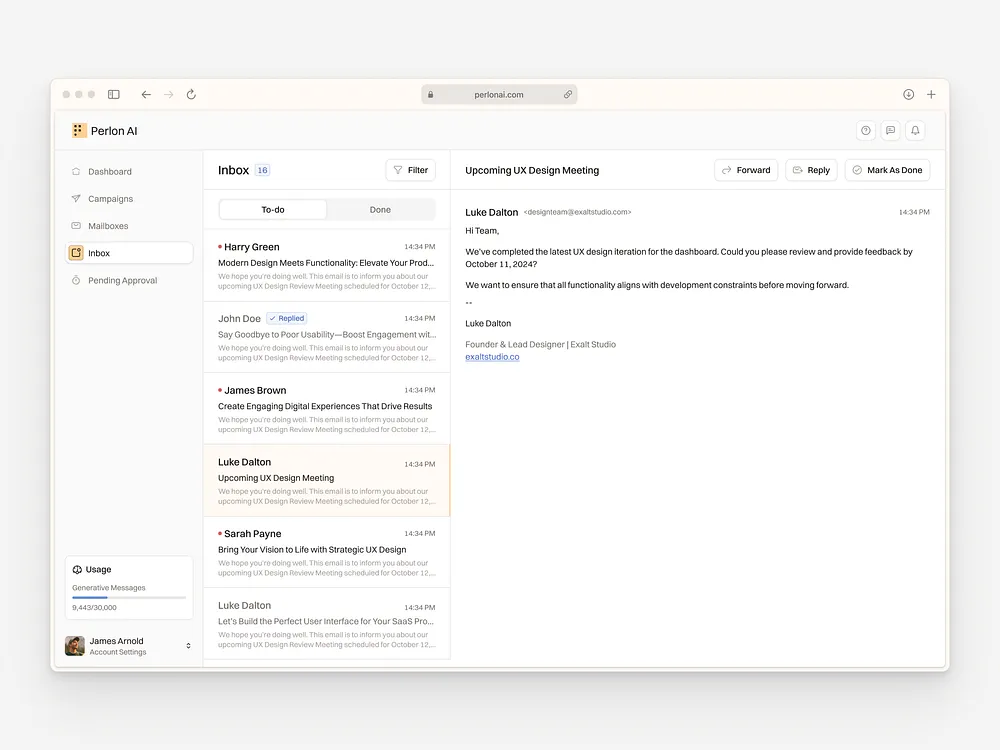The width and height of the screenshot is (1000, 750).
Task: Click the Dashboard home icon
Action: click(x=78, y=171)
